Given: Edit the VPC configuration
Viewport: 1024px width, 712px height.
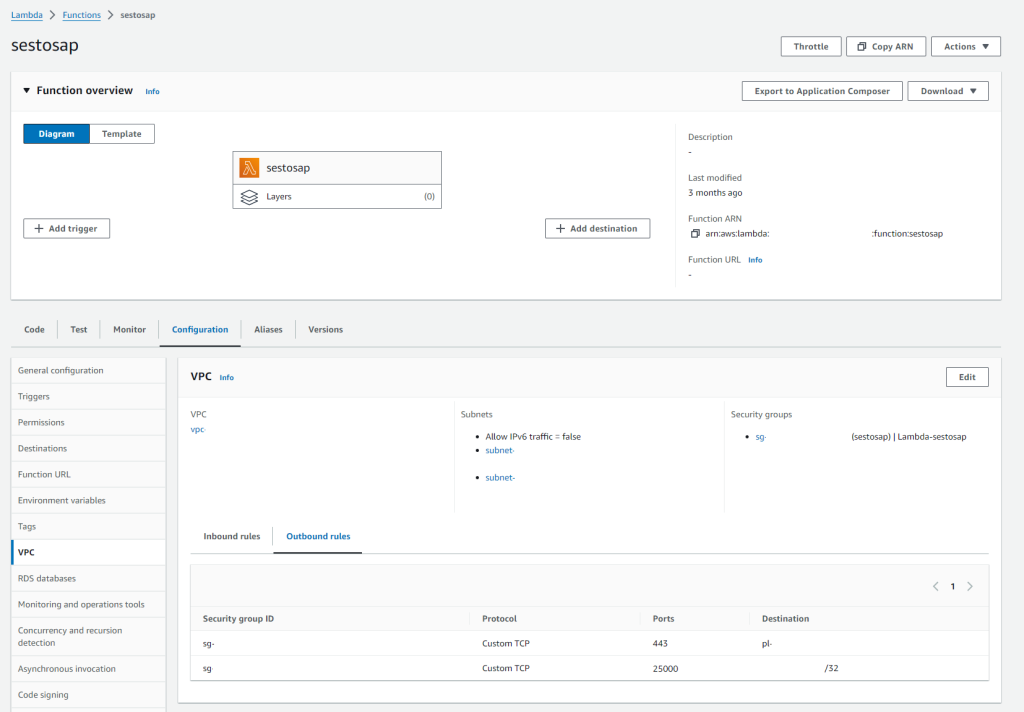Looking at the screenshot, I should (x=966, y=377).
